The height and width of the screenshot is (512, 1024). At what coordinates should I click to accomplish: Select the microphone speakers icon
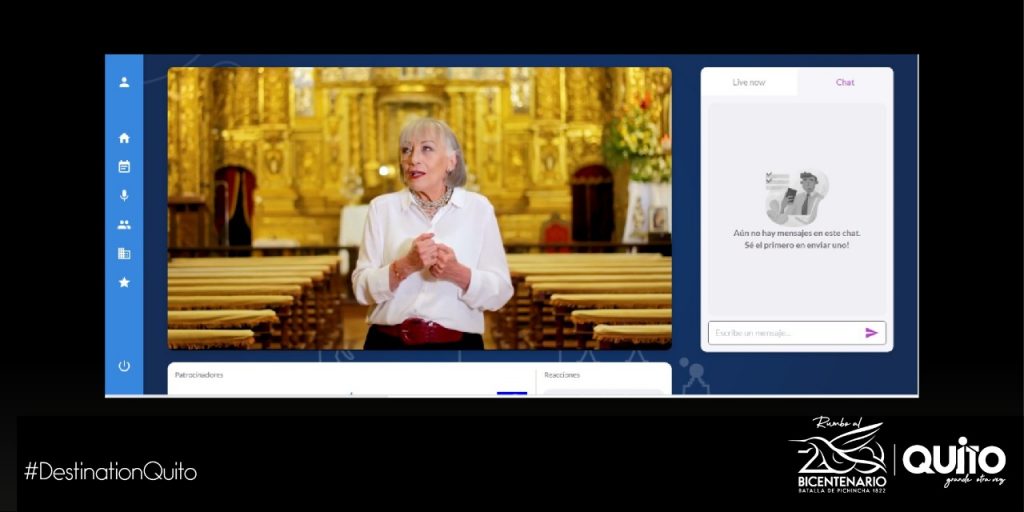pos(124,196)
